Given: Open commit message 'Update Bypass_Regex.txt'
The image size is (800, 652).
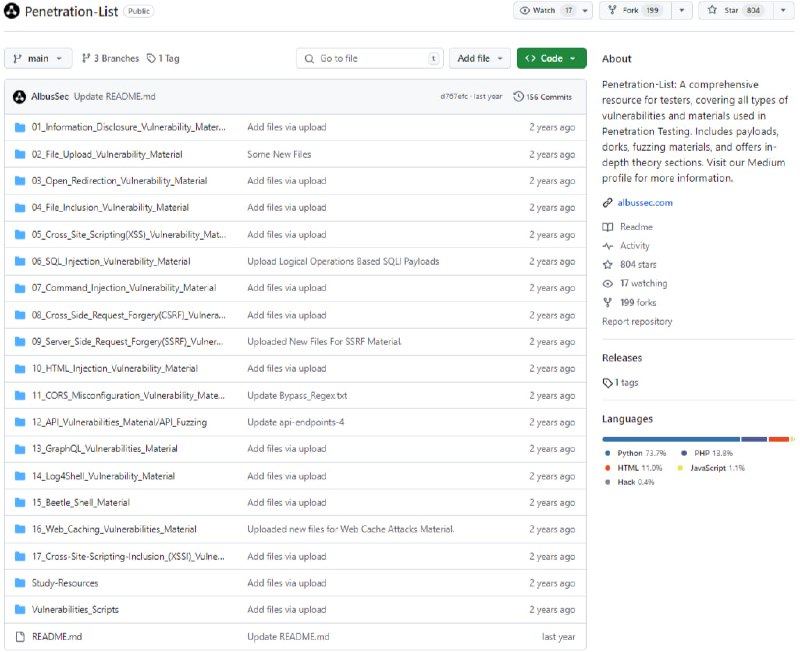Looking at the screenshot, I should [297, 395].
